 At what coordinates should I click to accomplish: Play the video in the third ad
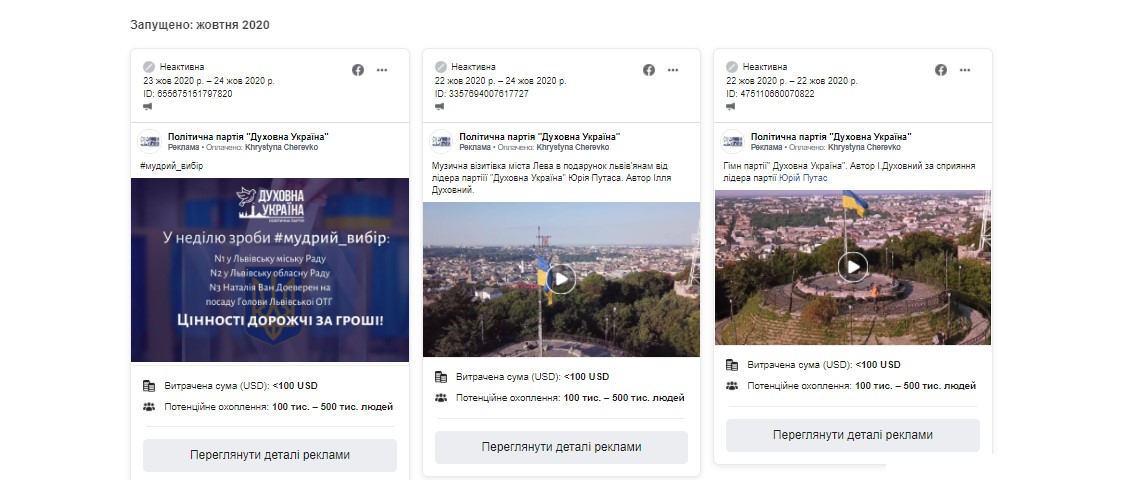tap(853, 267)
